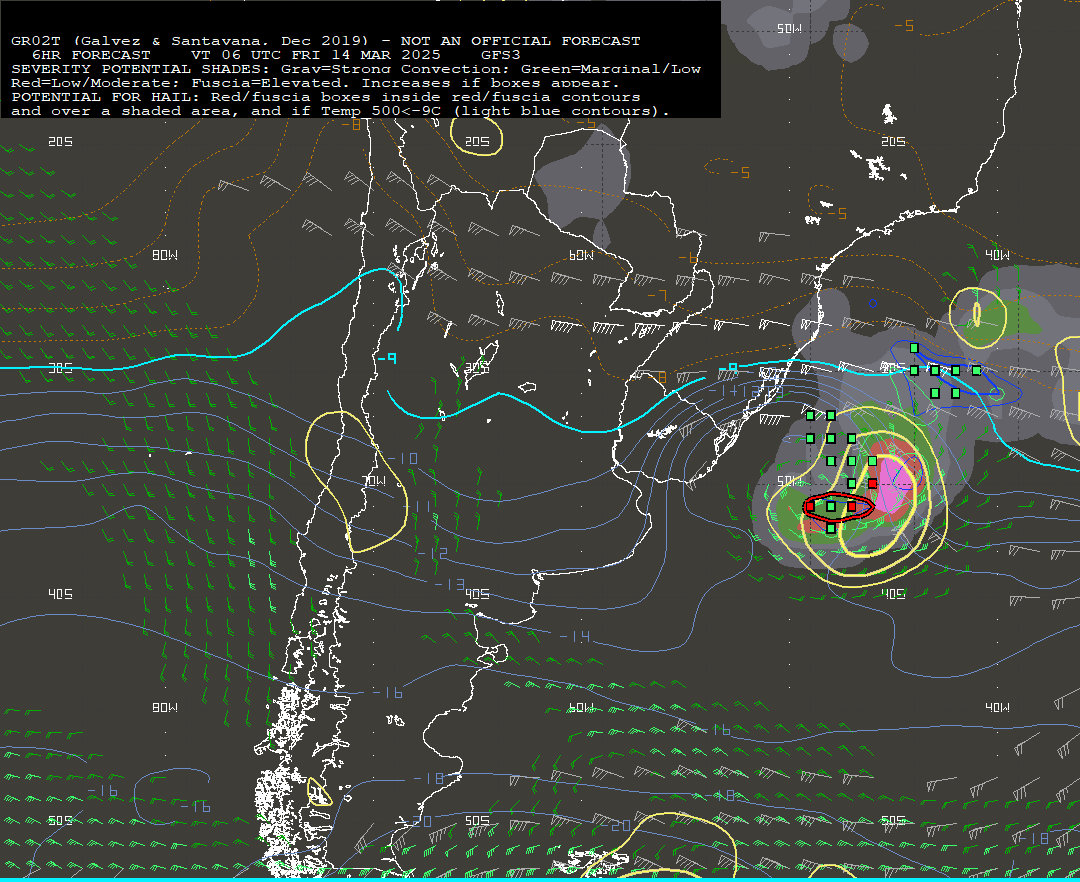Click the 'SEVERITY POTENTIAL SHADES' legend line

click(355, 69)
